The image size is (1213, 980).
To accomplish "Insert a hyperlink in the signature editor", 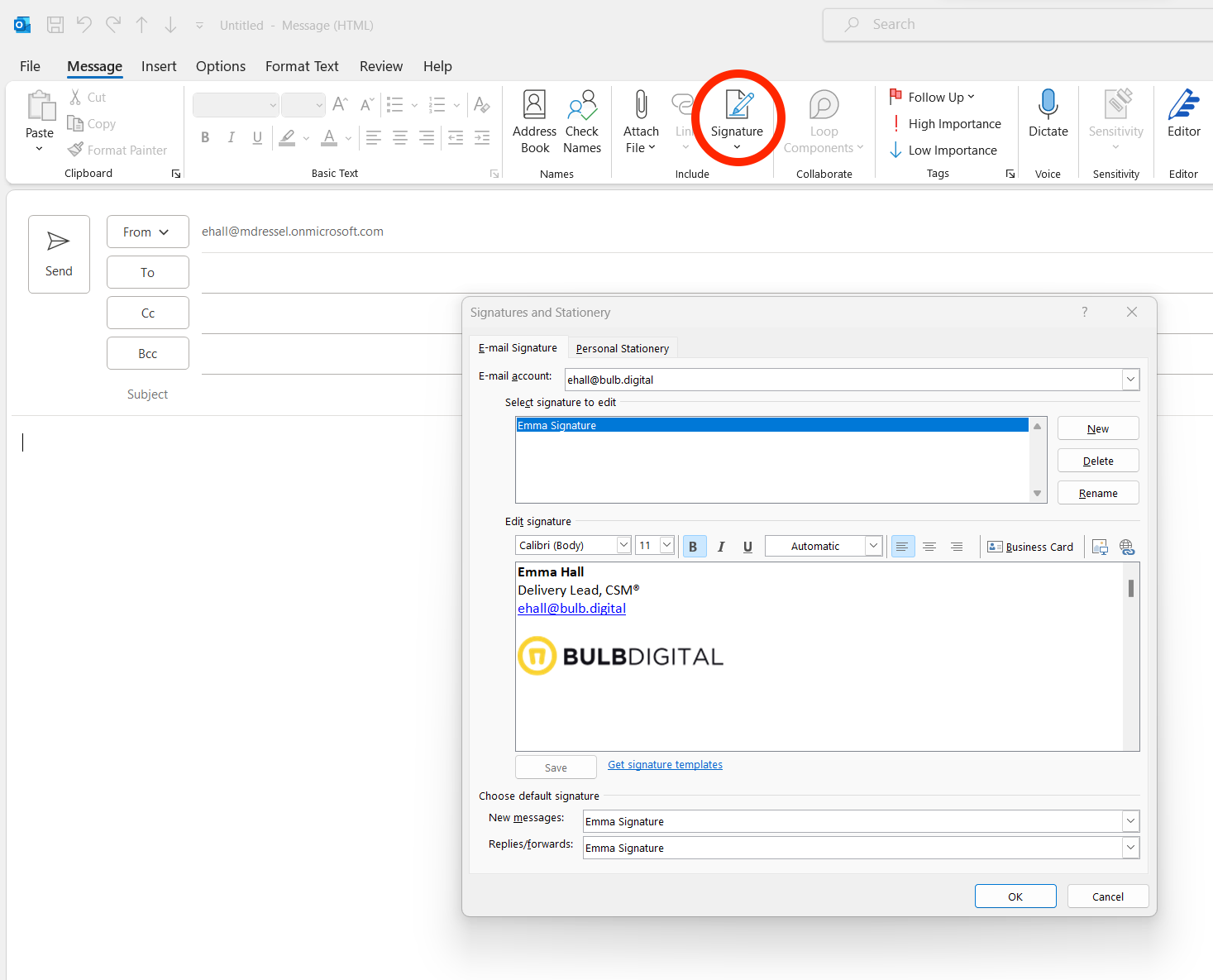I will pyautogui.click(x=1127, y=547).
